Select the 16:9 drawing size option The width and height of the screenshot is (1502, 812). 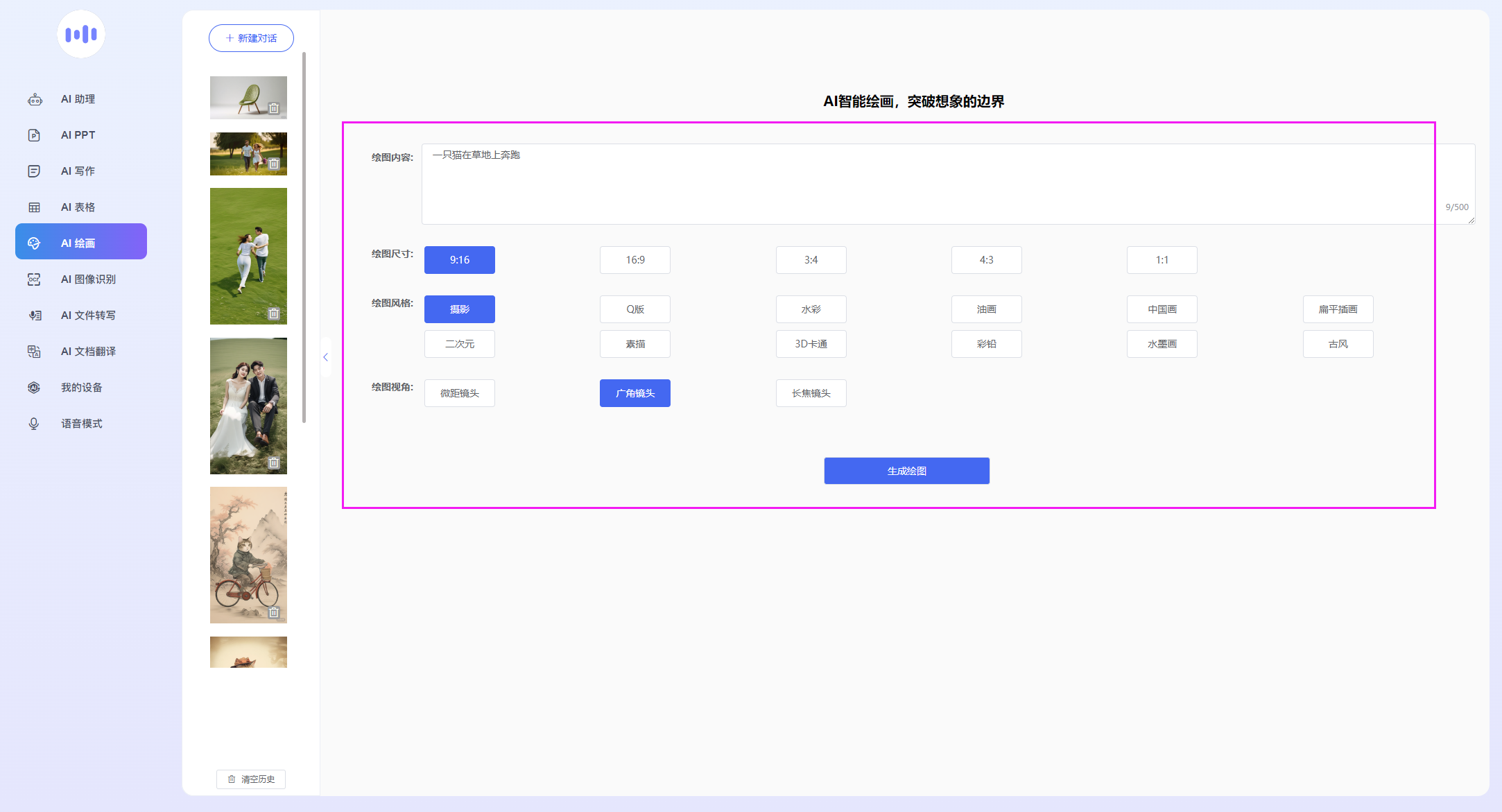tap(635, 260)
